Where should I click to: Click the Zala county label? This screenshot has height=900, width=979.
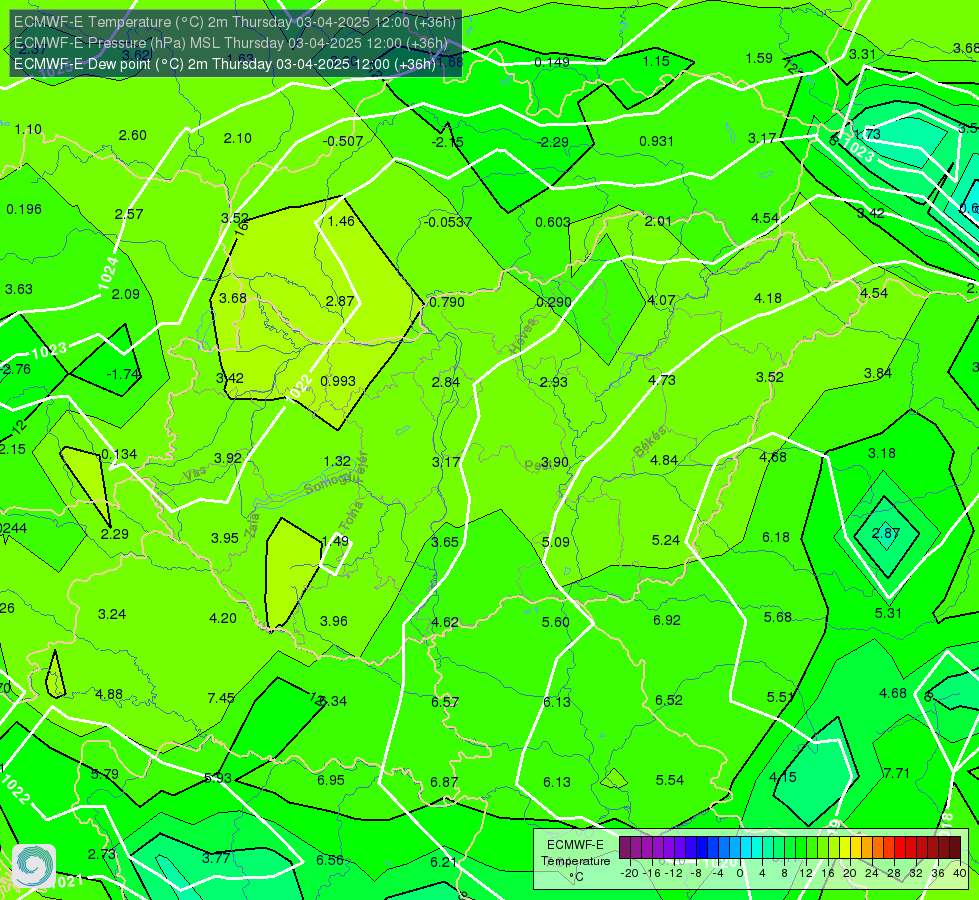253,526
